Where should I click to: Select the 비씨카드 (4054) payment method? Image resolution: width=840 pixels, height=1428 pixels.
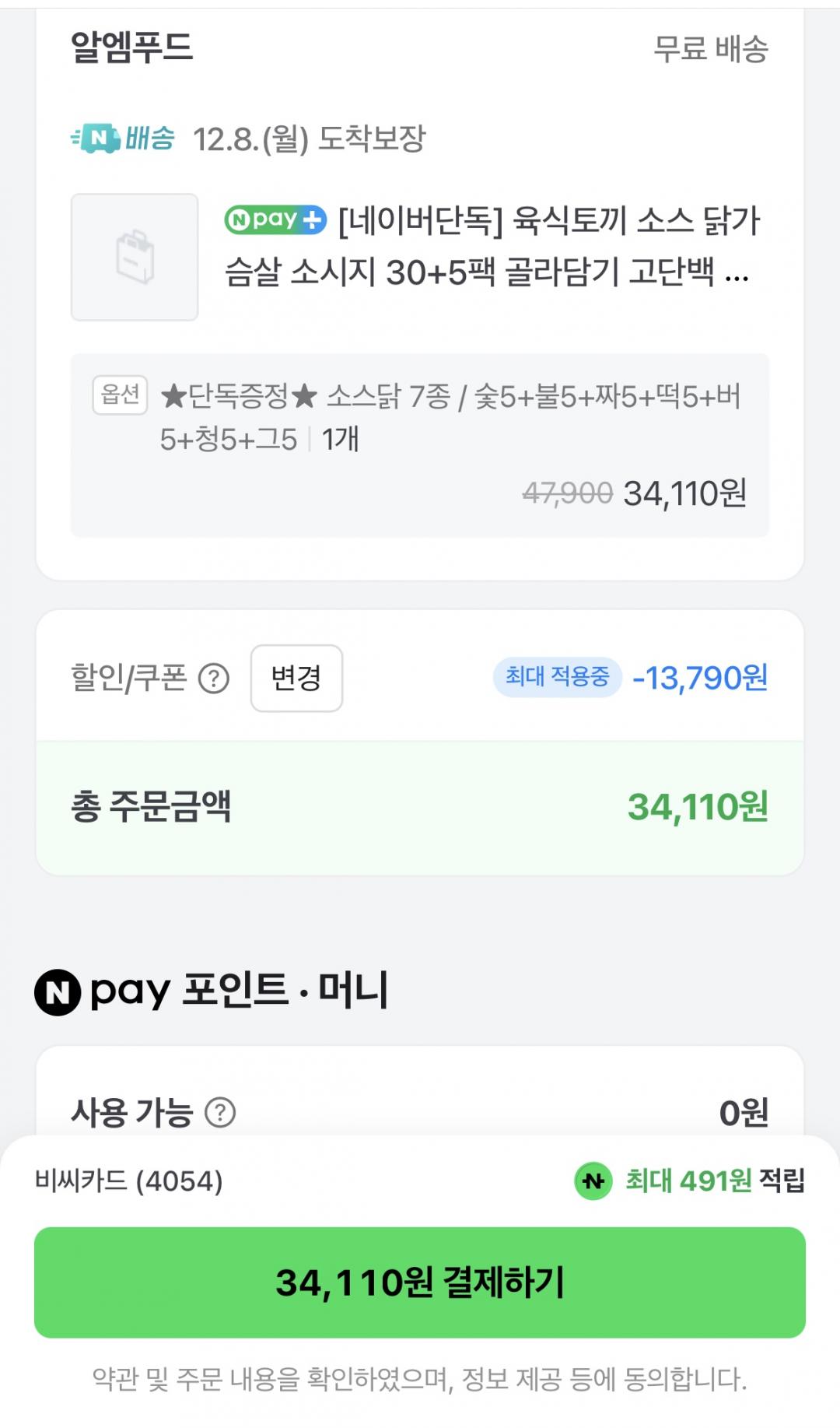pyautogui.click(x=129, y=1181)
